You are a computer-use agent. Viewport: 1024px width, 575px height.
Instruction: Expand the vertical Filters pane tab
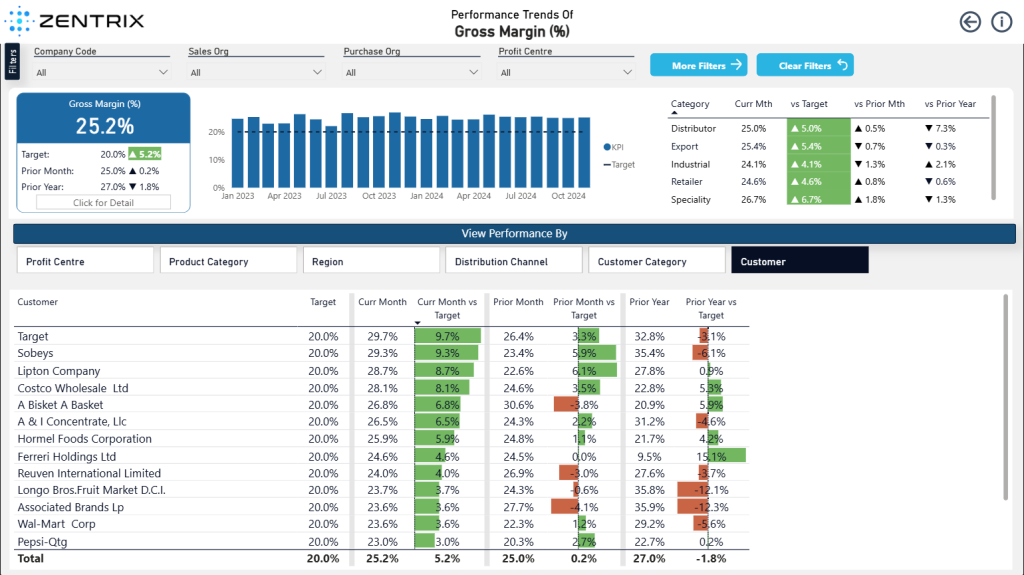12,62
